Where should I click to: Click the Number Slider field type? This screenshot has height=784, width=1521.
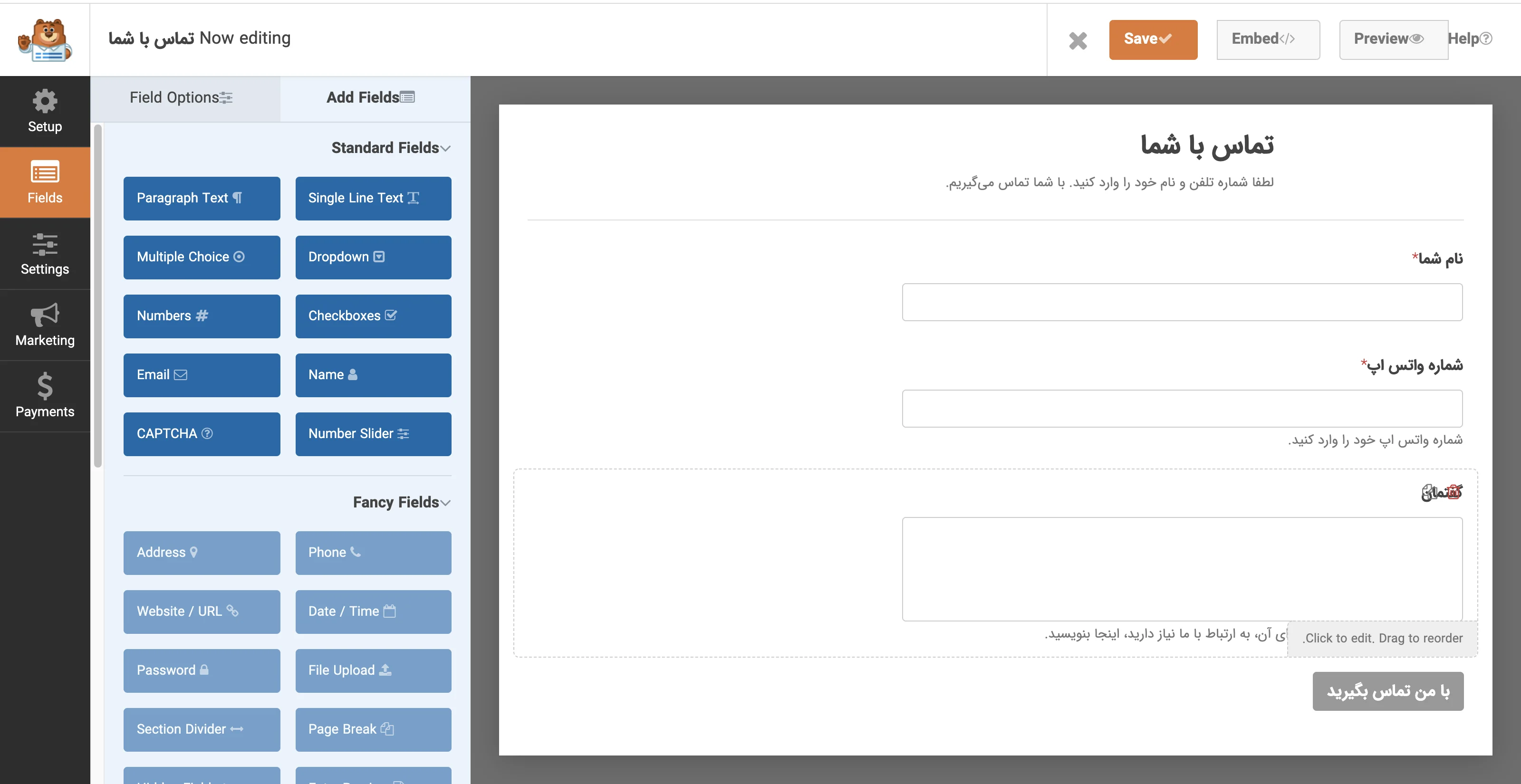(x=371, y=433)
